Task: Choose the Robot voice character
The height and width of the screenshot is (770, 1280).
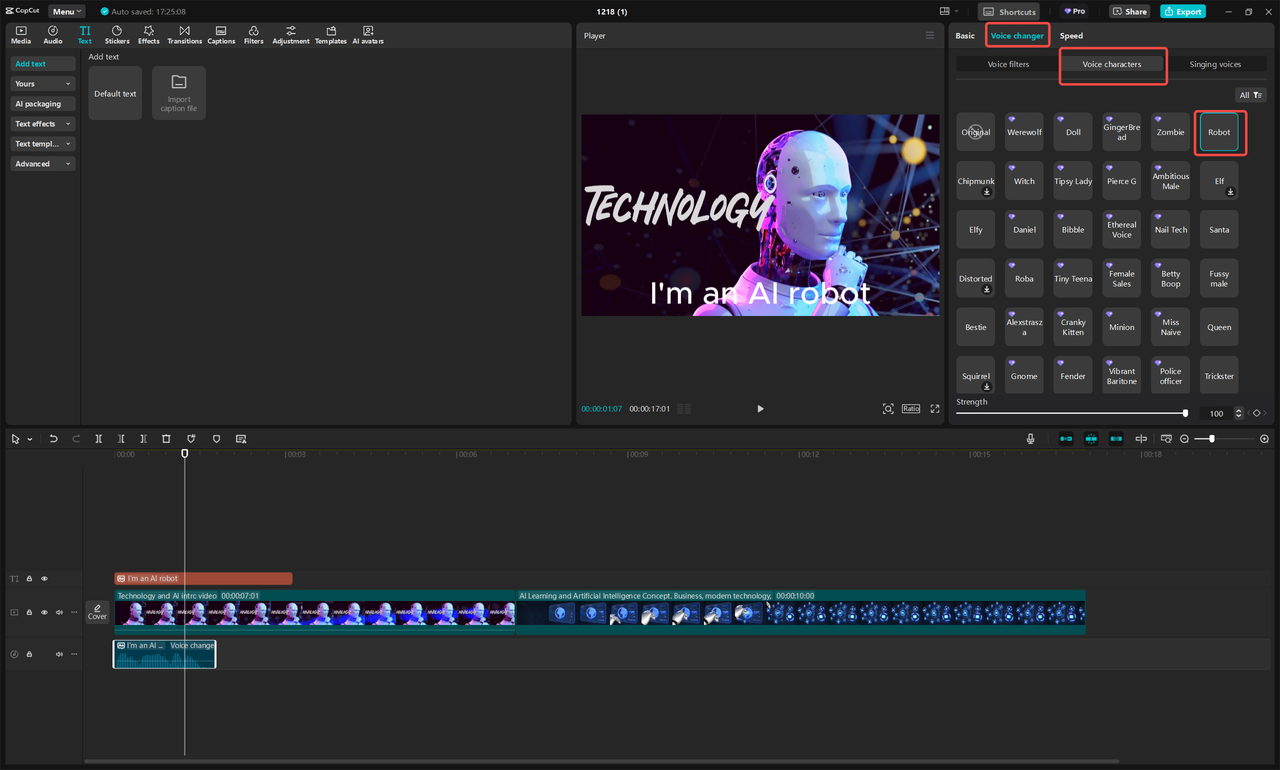Action: pyautogui.click(x=1219, y=132)
